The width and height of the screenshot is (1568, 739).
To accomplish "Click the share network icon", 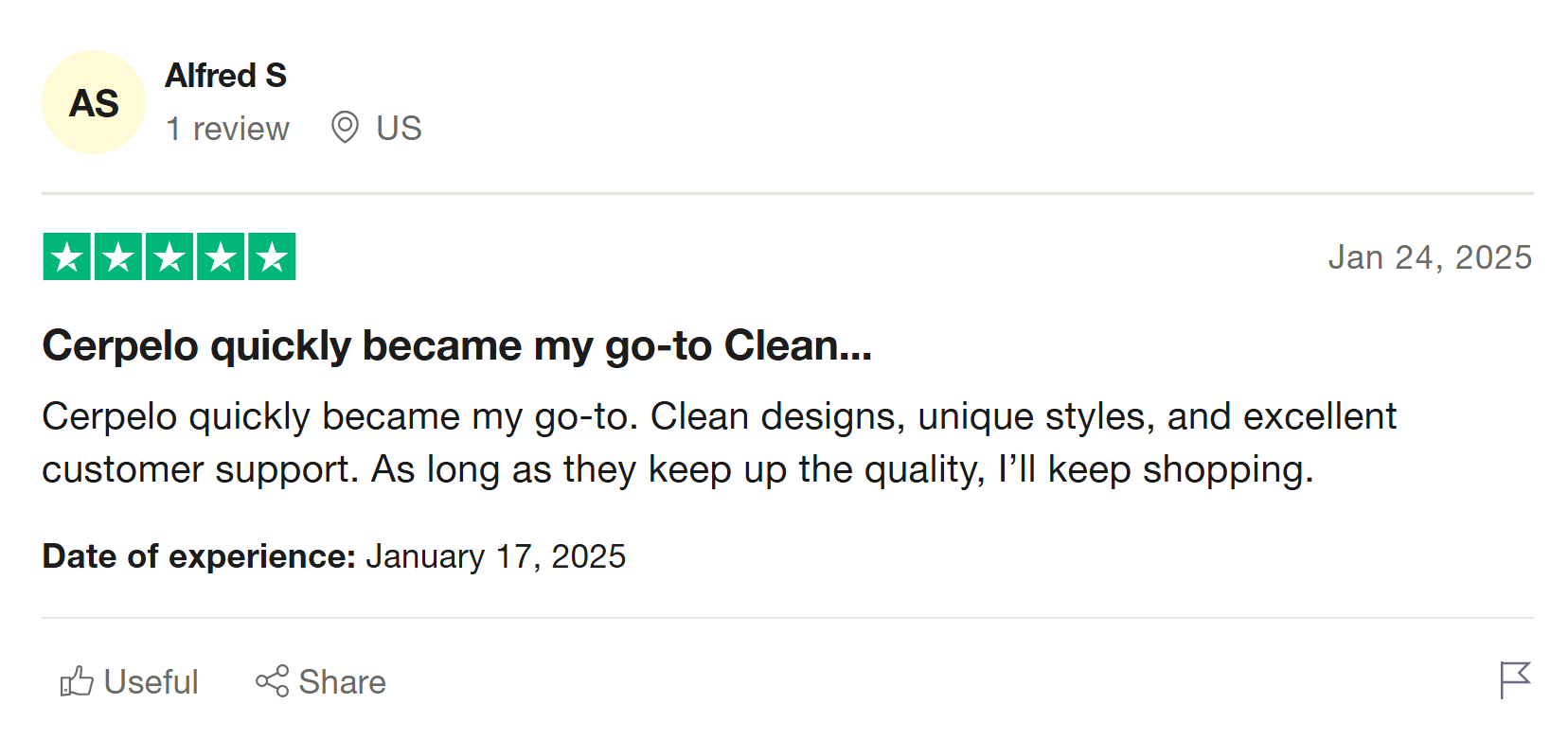I will tap(272, 681).
